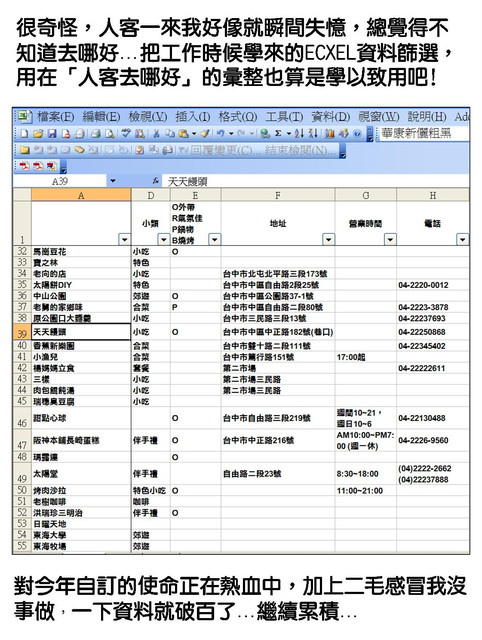The image size is (482, 640).
Task: Click the first icon on reviewing toolbar
Action: 24,150
